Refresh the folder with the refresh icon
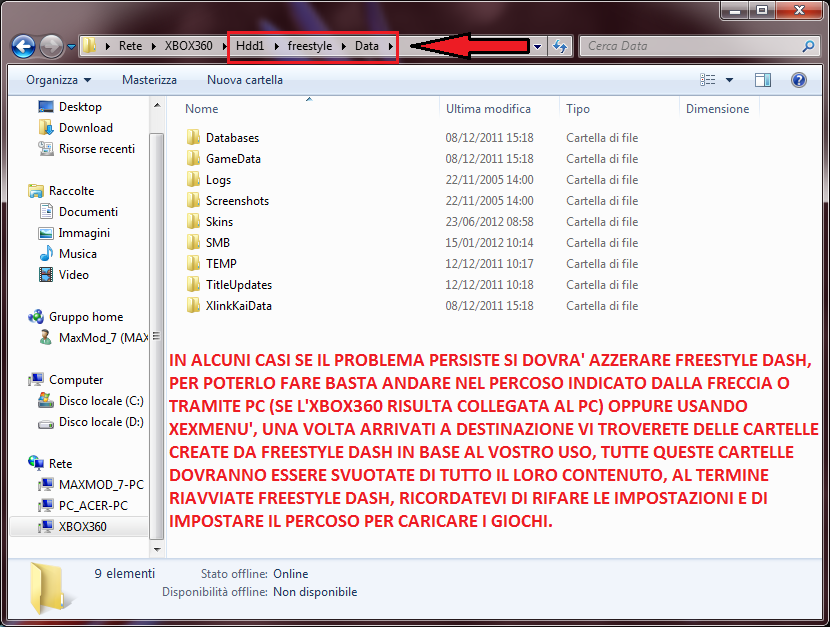The width and height of the screenshot is (830, 627). (x=559, y=45)
